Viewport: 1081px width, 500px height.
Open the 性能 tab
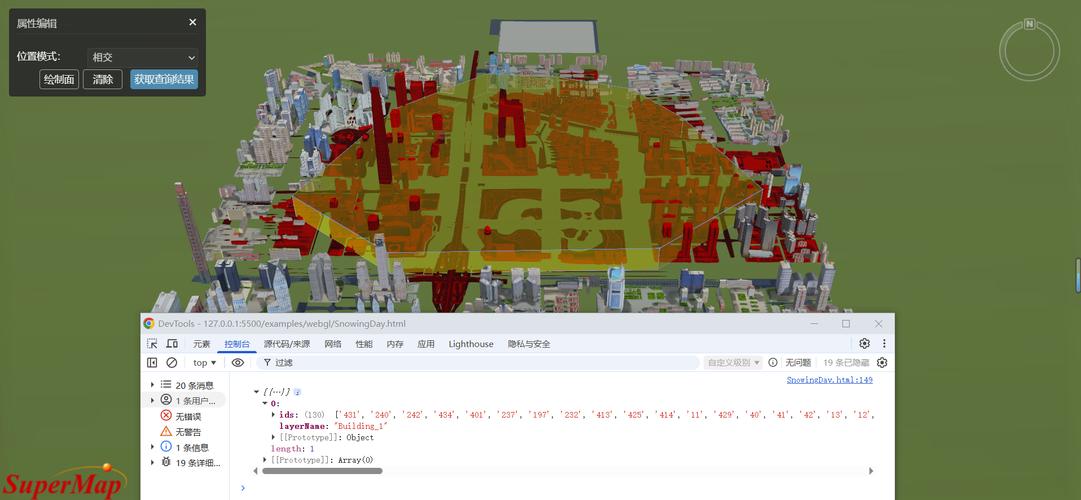tap(364, 344)
